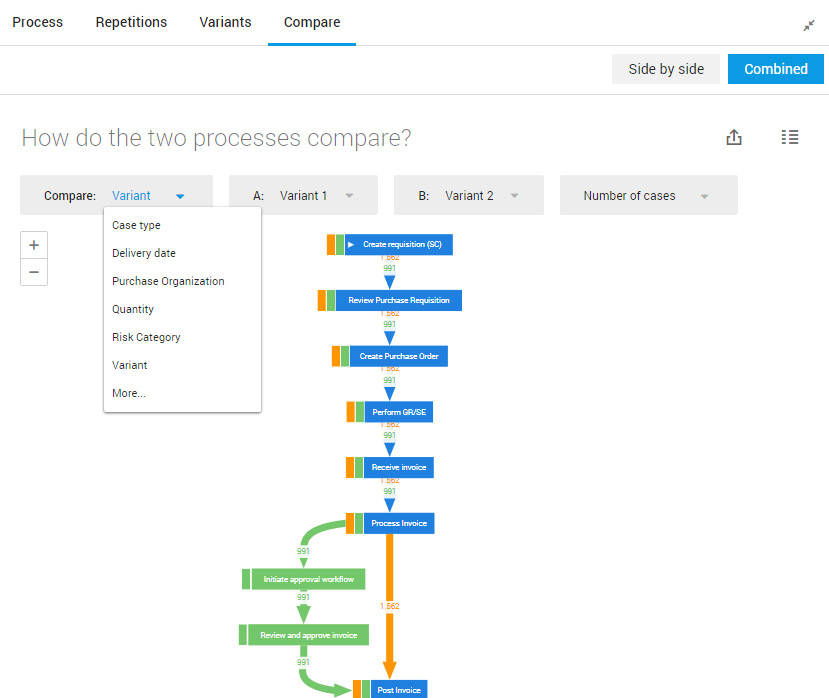
Task: Click the orange swatch beside Create requisition
Action: [331, 244]
